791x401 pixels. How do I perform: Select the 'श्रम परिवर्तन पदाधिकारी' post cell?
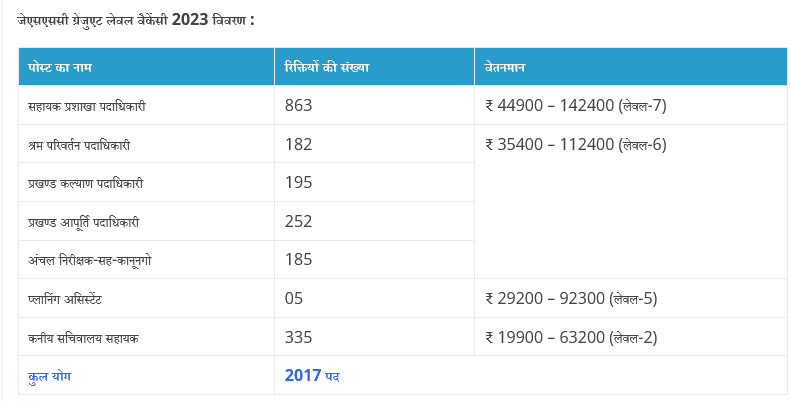tap(80, 145)
